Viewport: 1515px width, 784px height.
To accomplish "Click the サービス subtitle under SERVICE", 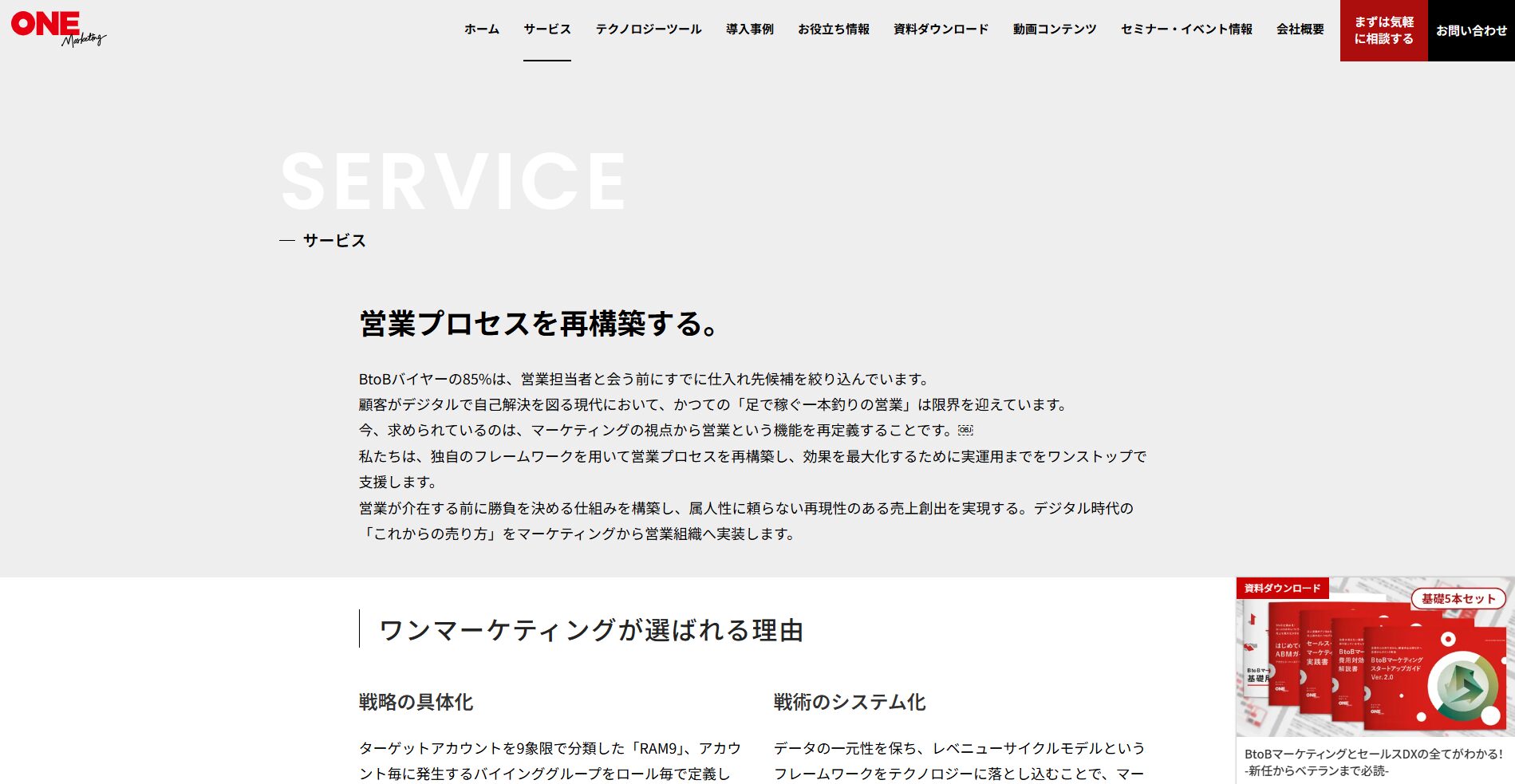I will pyautogui.click(x=334, y=240).
